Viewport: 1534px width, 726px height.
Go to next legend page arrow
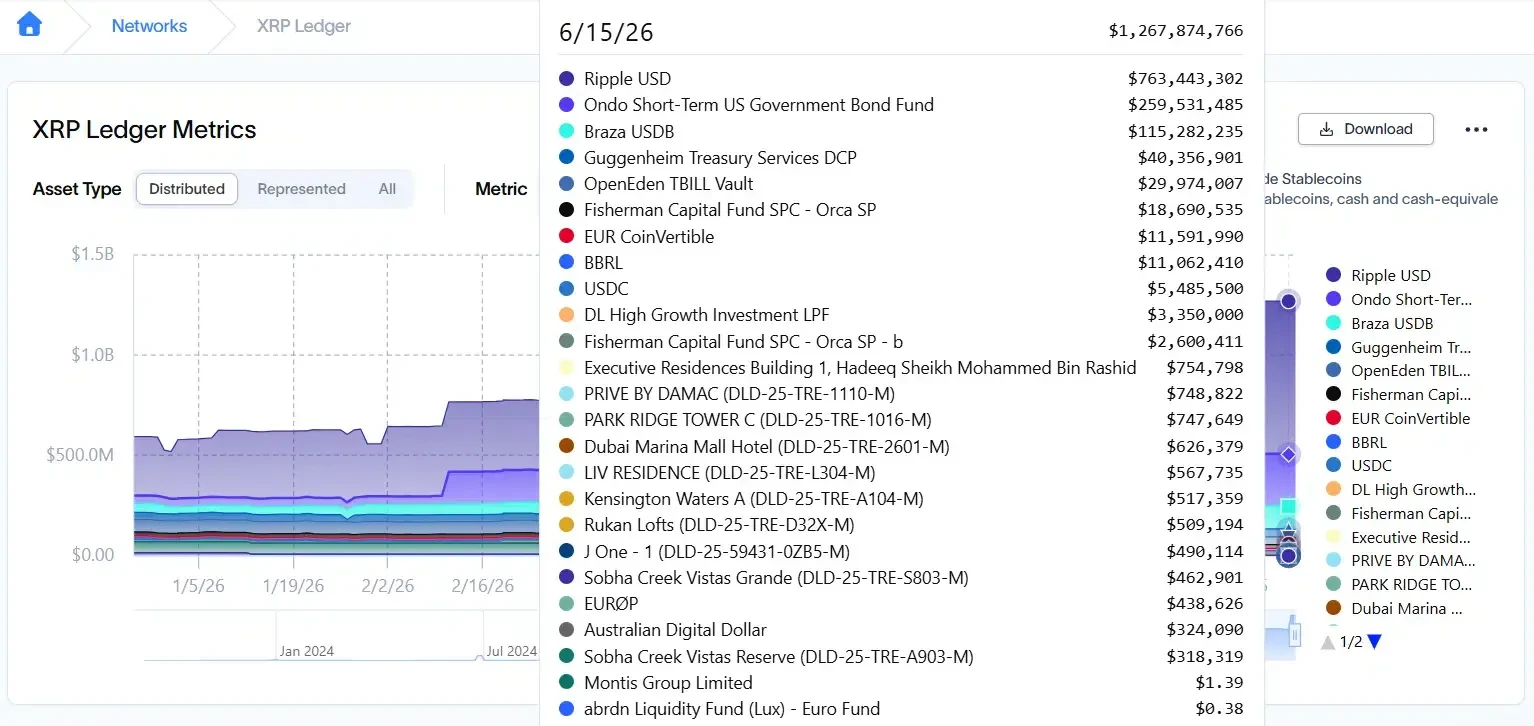click(1375, 642)
